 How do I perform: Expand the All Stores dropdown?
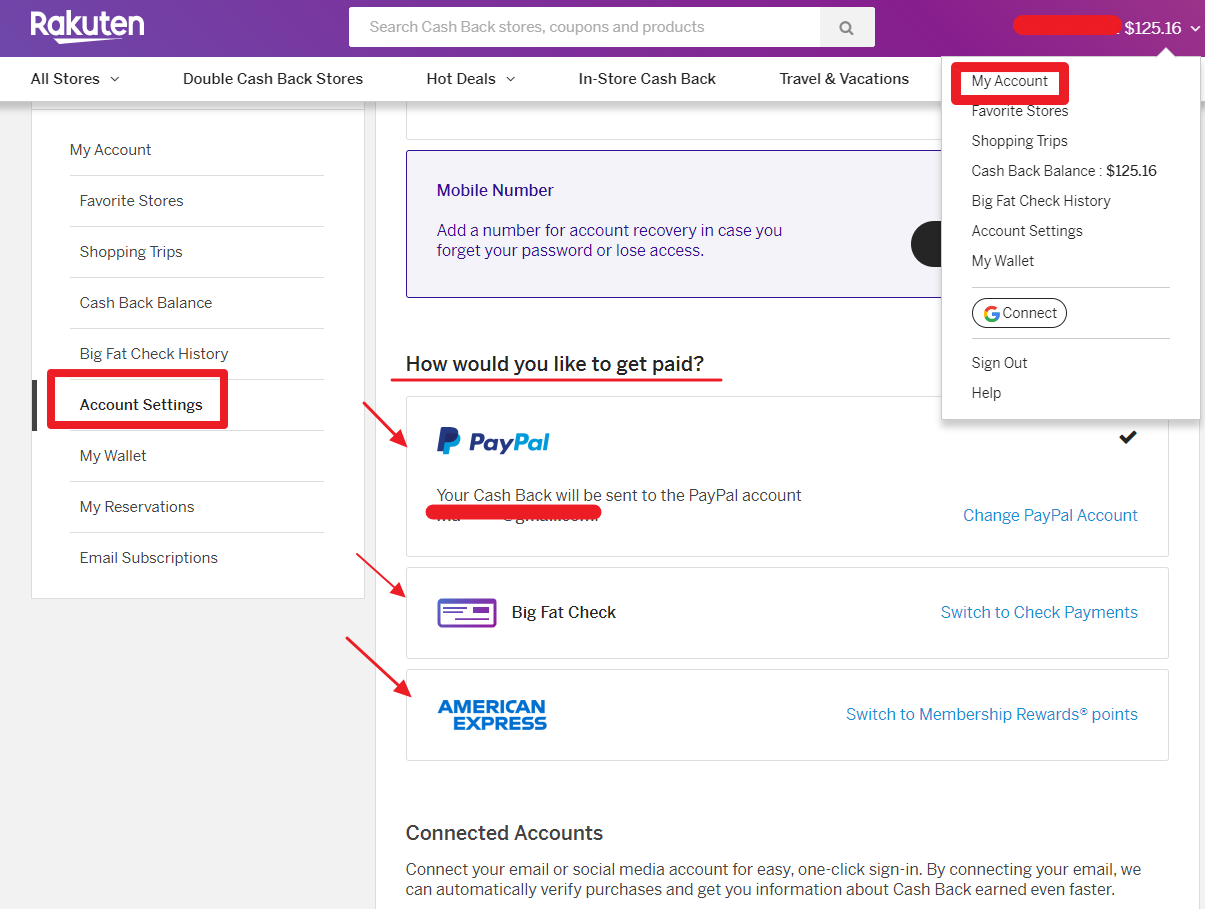75,79
